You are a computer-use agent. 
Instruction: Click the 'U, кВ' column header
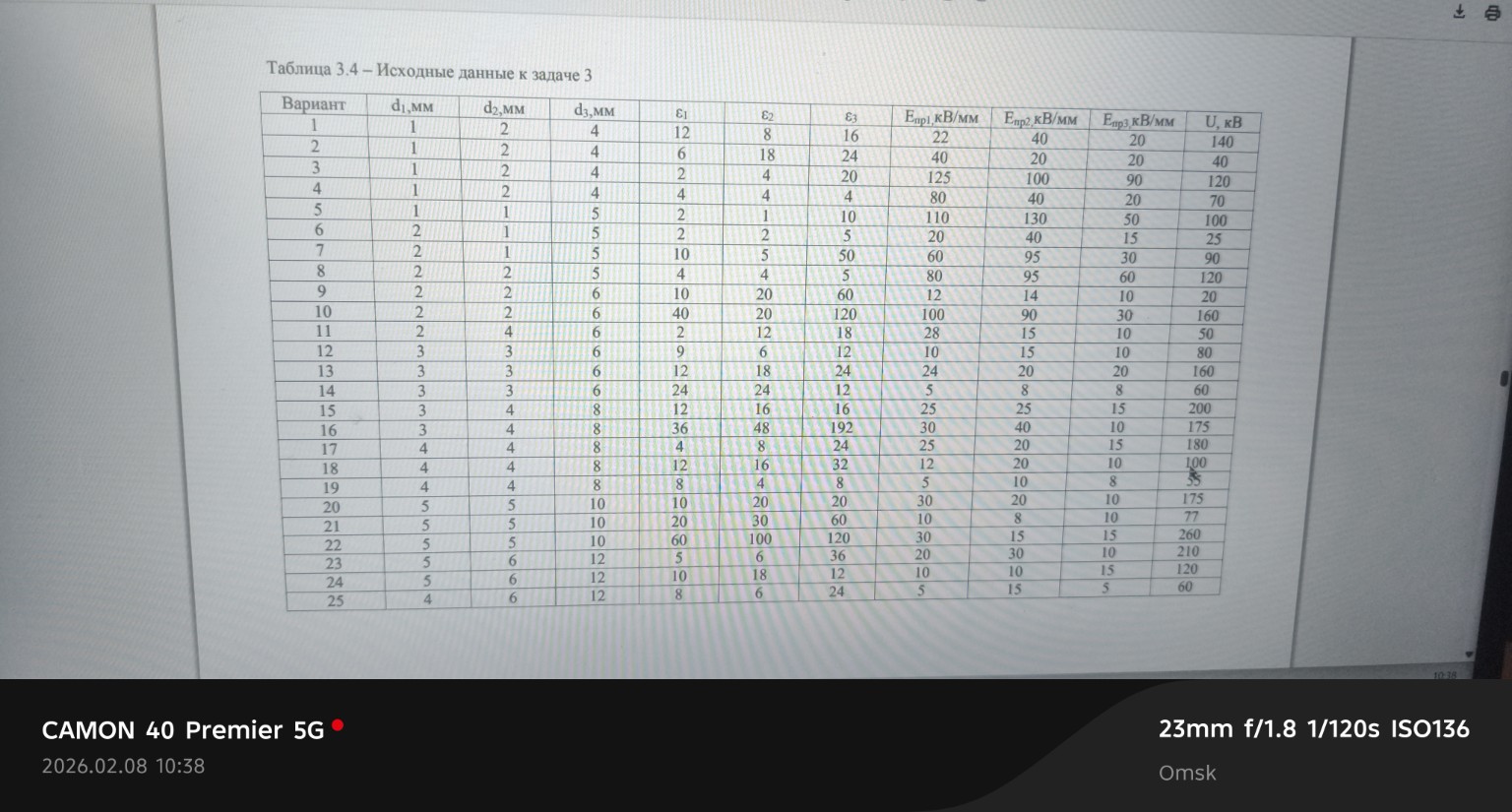(1224, 122)
